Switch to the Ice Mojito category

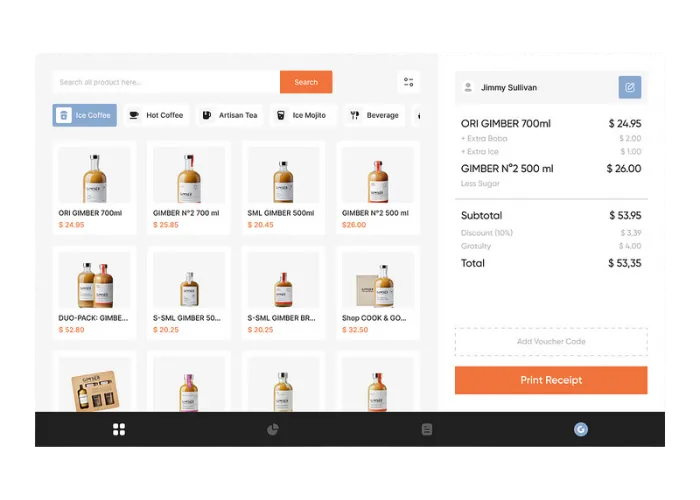pos(303,115)
